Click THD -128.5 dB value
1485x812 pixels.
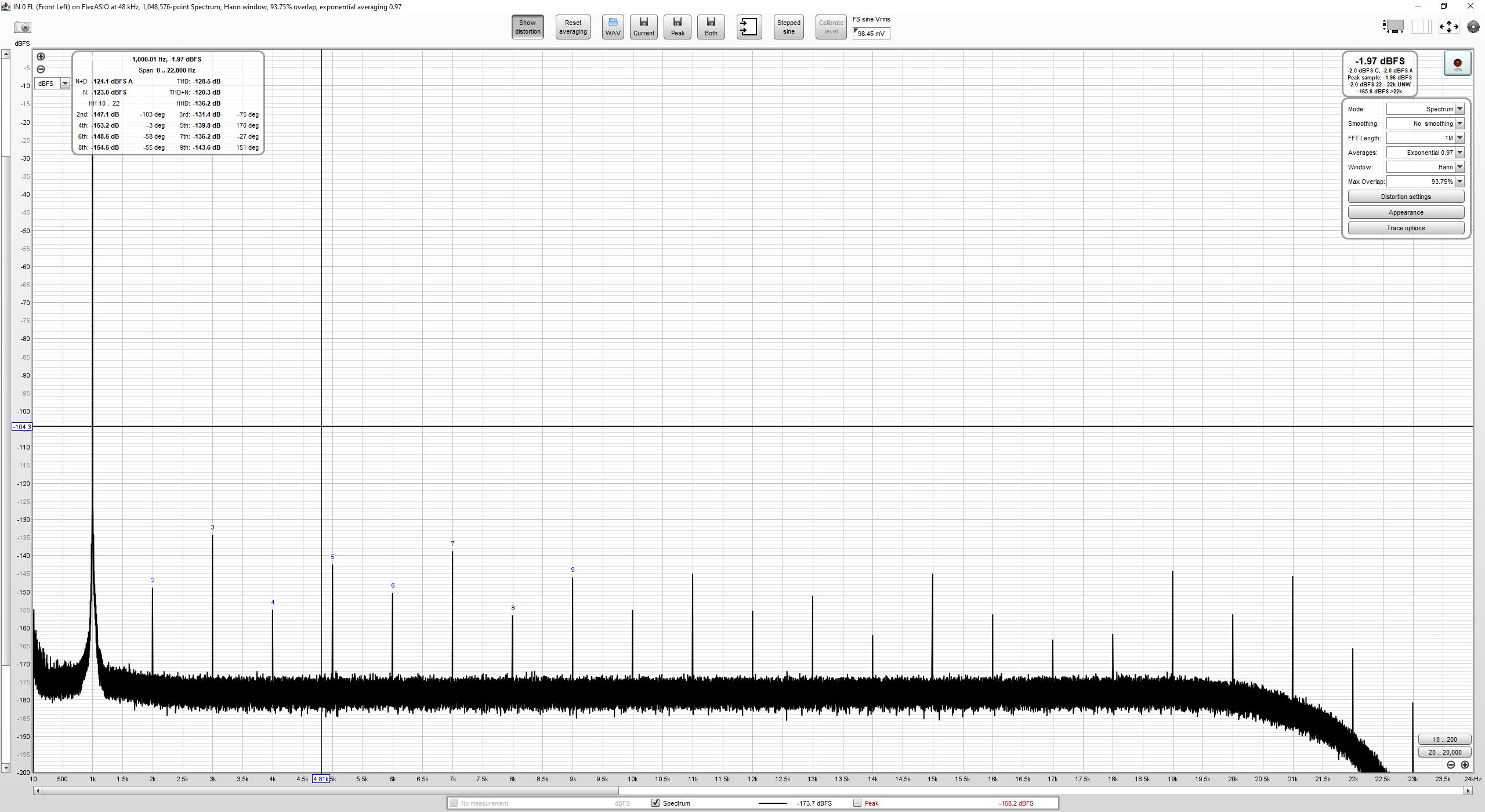(207, 81)
